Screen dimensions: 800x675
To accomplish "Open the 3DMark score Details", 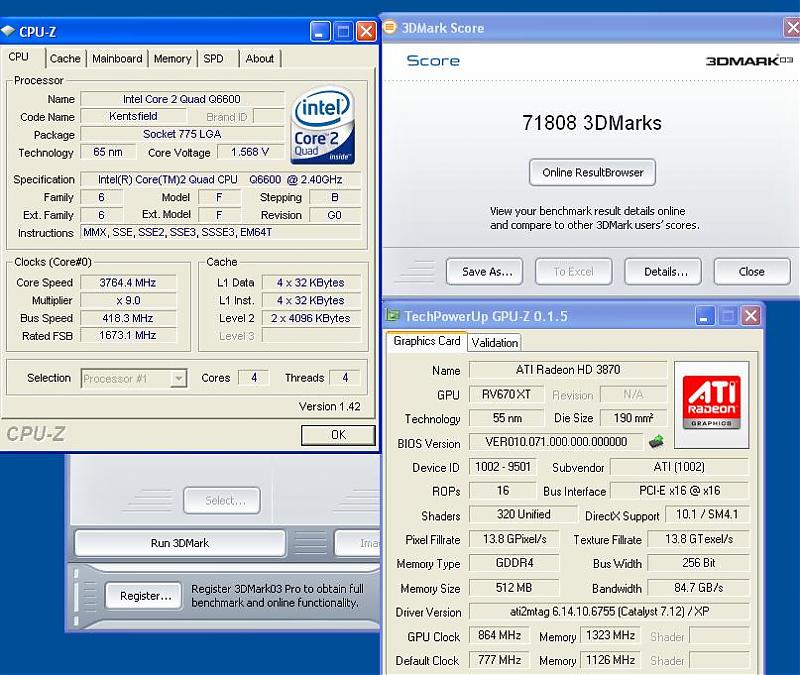I will click(663, 271).
